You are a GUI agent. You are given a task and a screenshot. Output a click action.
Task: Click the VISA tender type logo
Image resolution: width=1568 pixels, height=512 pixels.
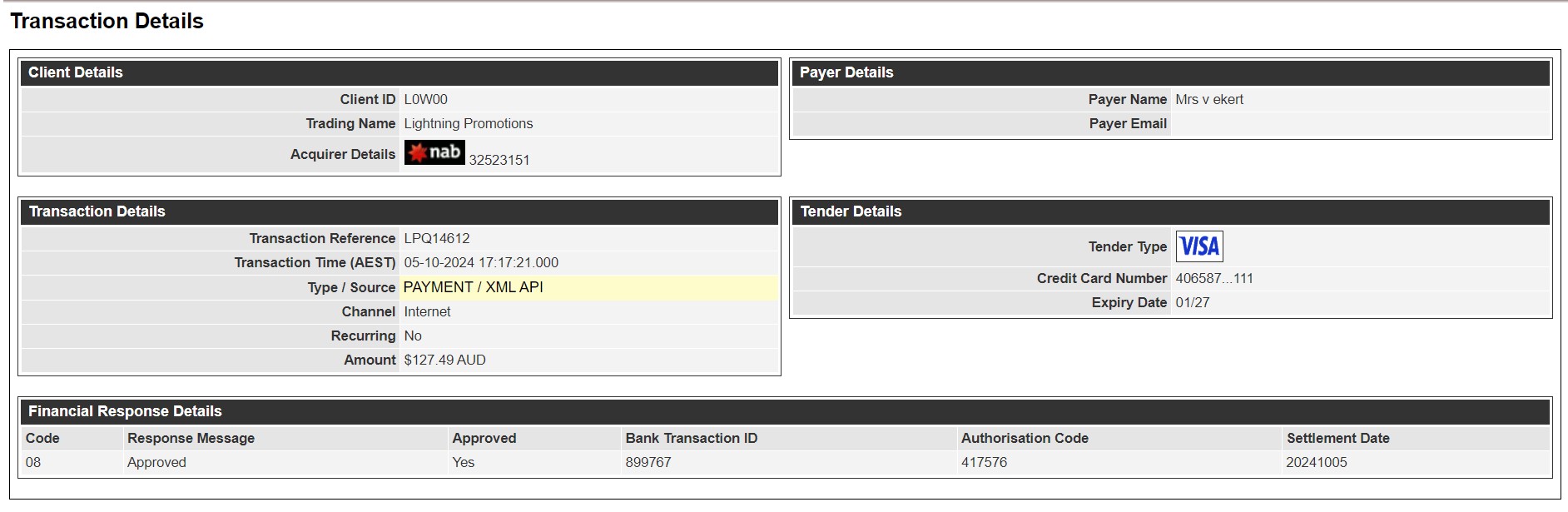pos(1199,246)
